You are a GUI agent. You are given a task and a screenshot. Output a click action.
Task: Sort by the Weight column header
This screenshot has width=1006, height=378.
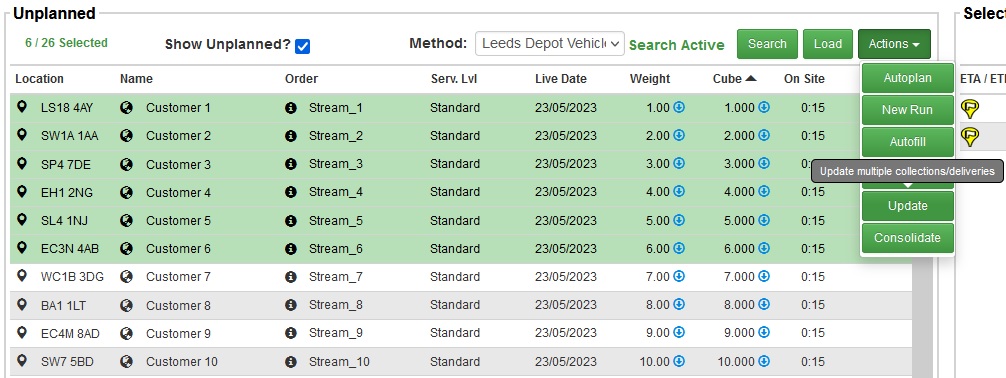pos(650,79)
